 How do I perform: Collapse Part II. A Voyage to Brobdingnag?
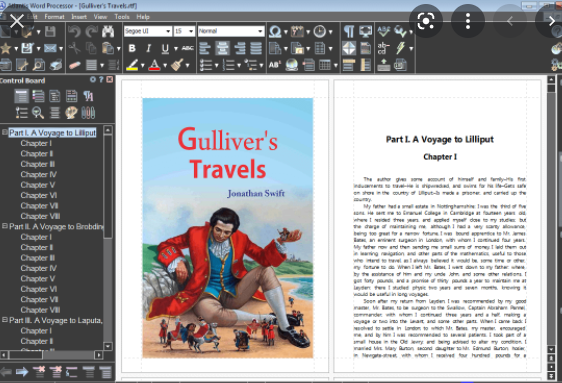[x=5, y=226]
